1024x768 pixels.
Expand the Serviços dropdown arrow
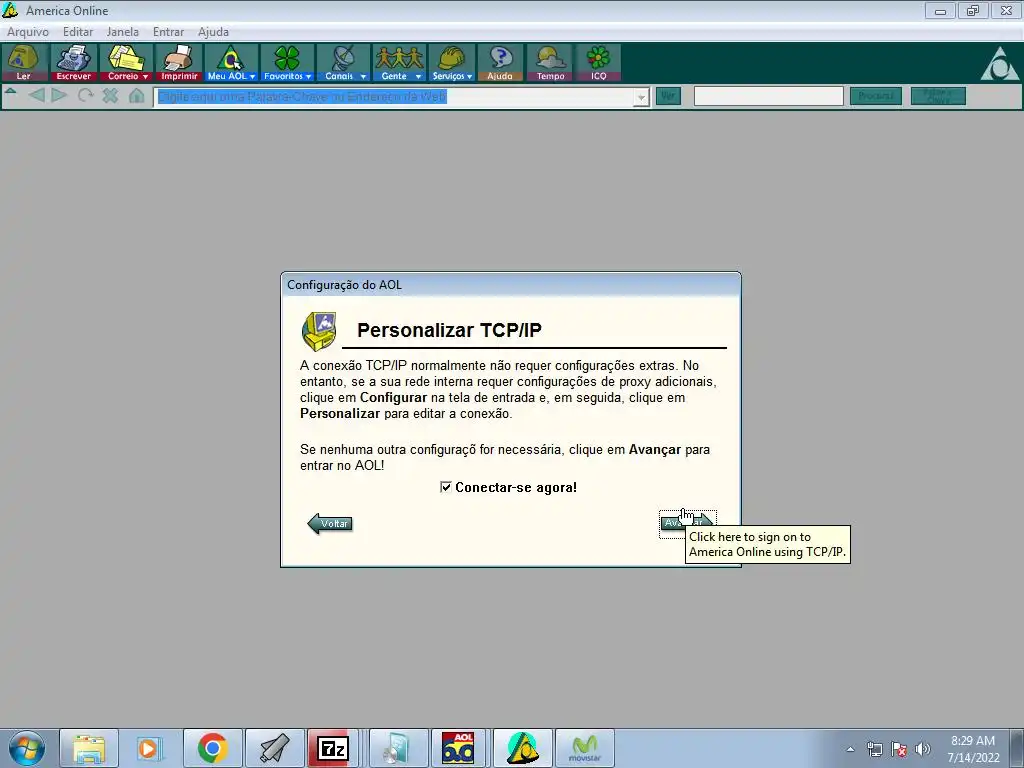point(470,76)
